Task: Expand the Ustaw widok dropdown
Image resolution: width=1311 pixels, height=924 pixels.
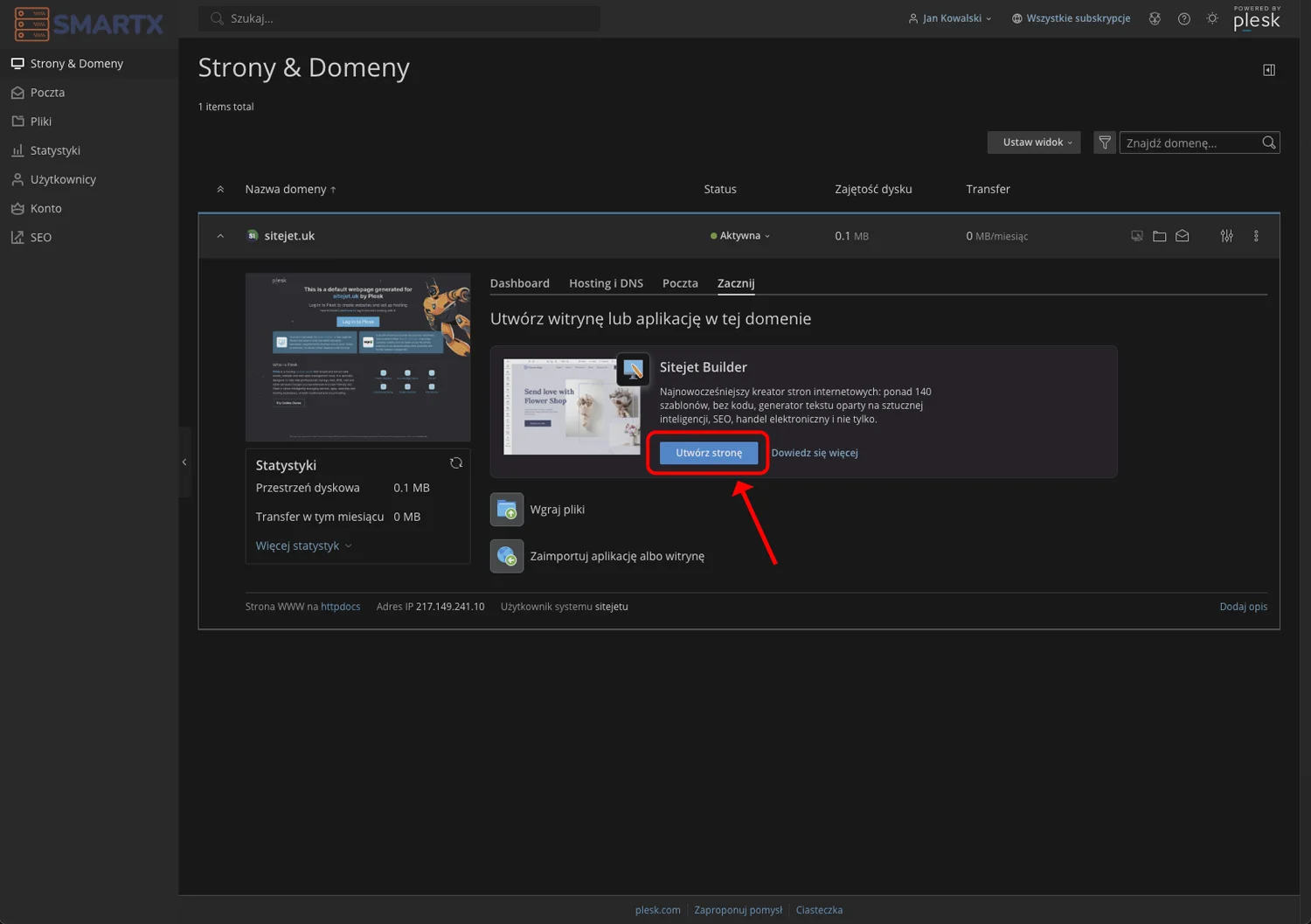Action: pyautogui.click(x=1033, y=142)
